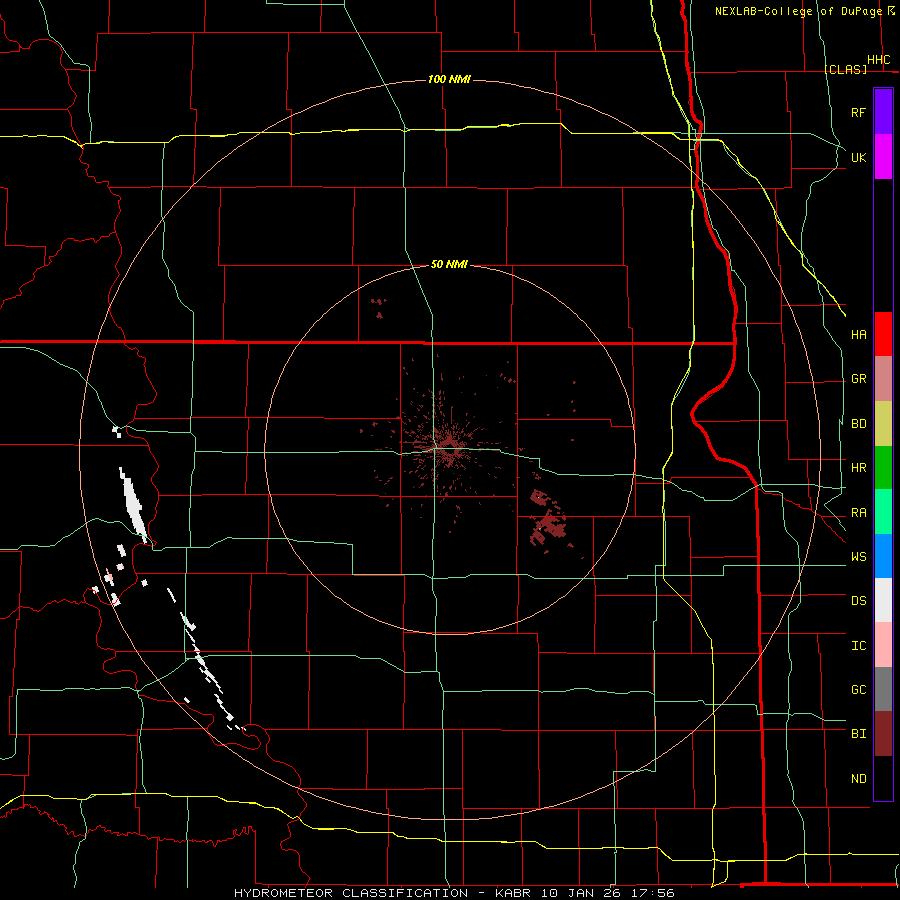900x900 pixels.
Task: Select the GC gray legend swatch
Action: click(x=883, y=689)
